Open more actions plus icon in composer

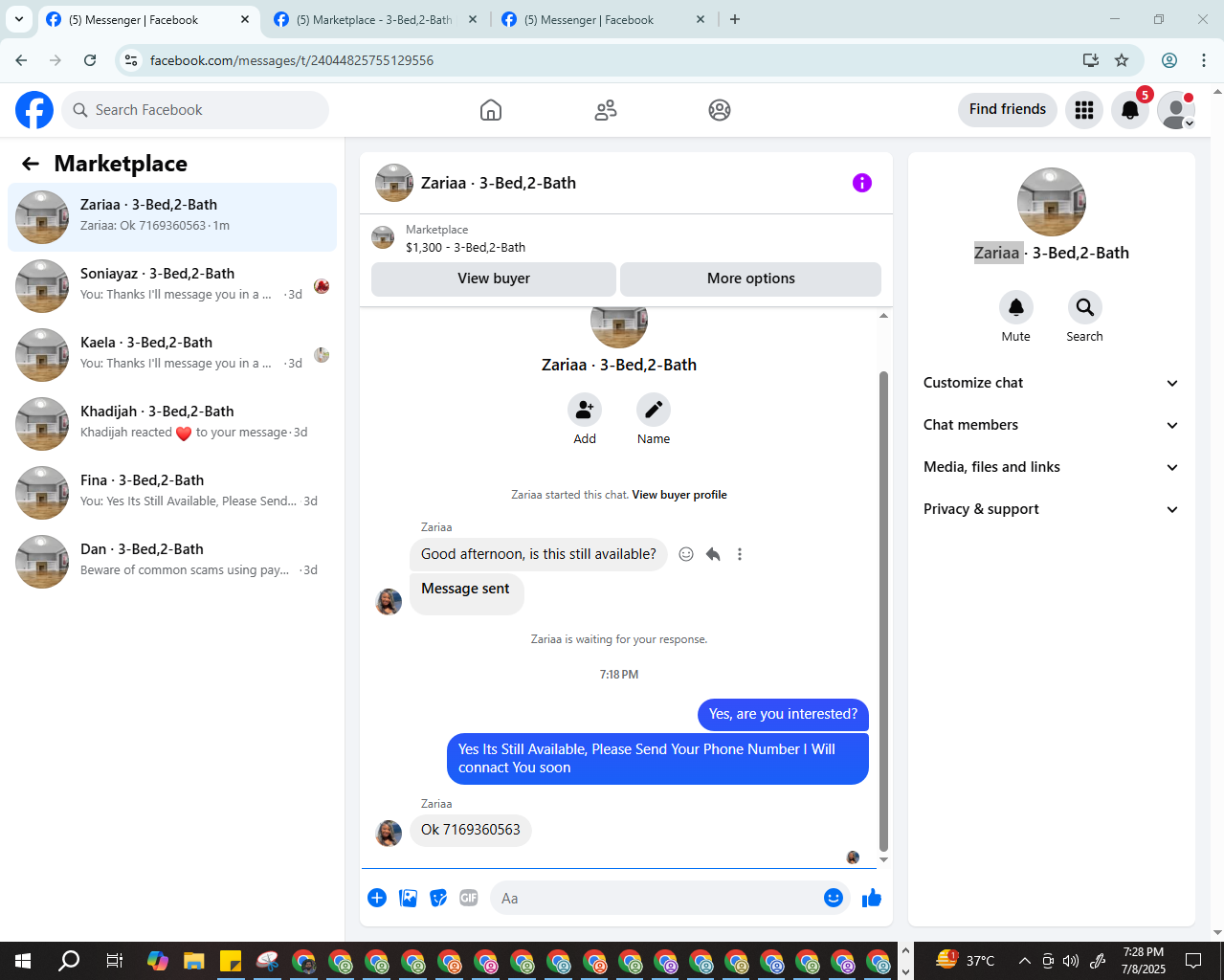[377, 898]
